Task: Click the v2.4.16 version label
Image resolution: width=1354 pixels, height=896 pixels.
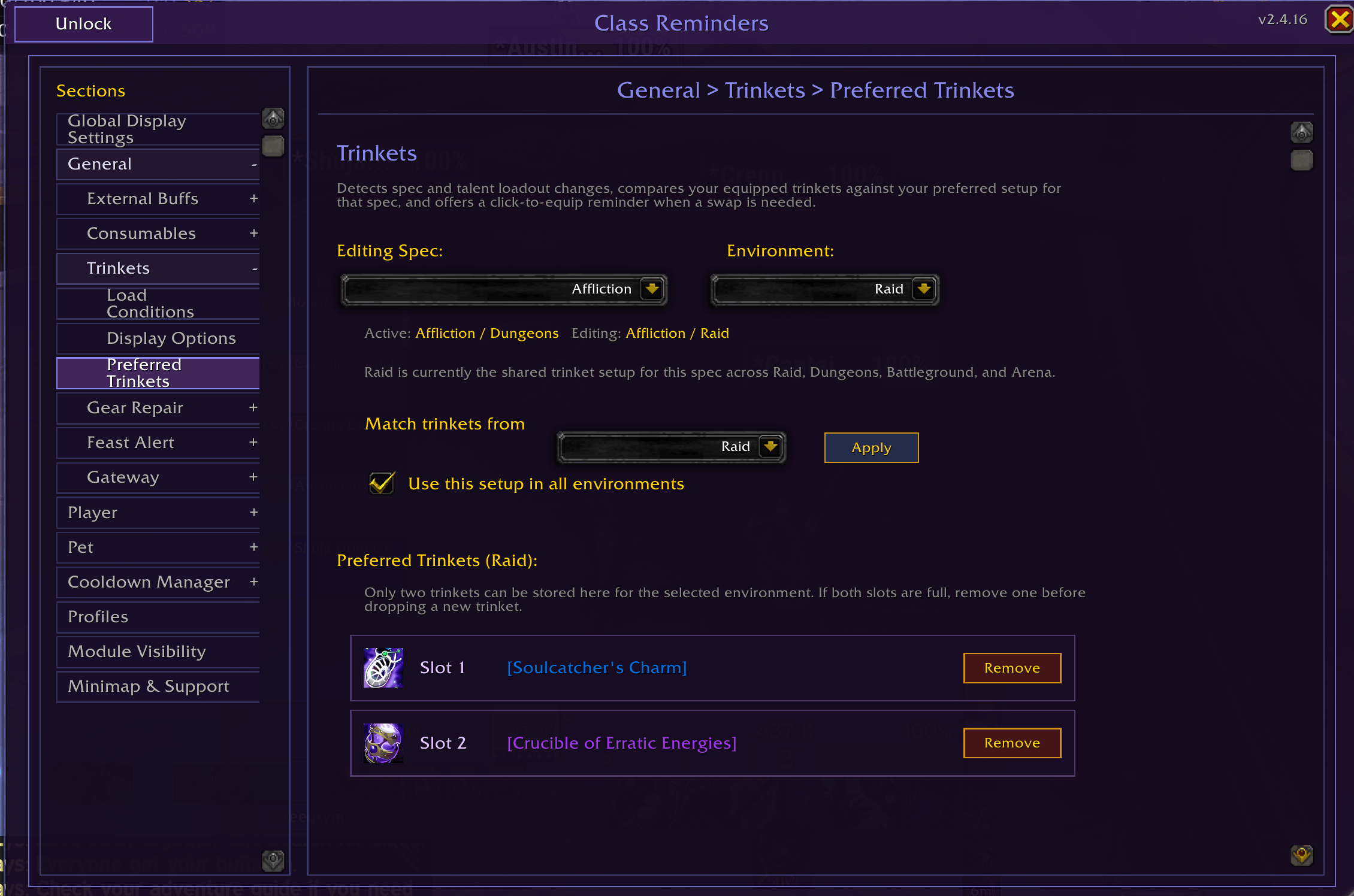Action: tap(1283, 19)
